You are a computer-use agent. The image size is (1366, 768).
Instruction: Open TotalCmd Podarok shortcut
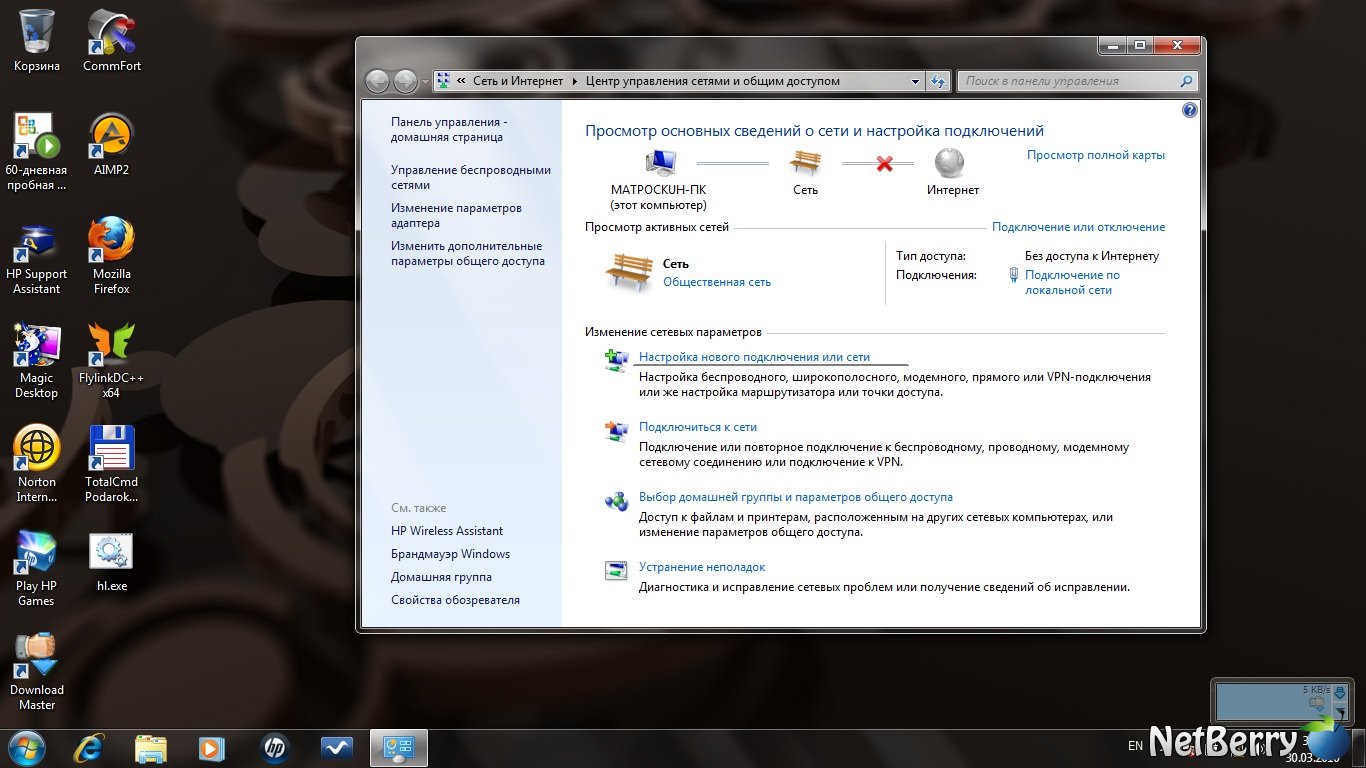[x=112, y=463]
